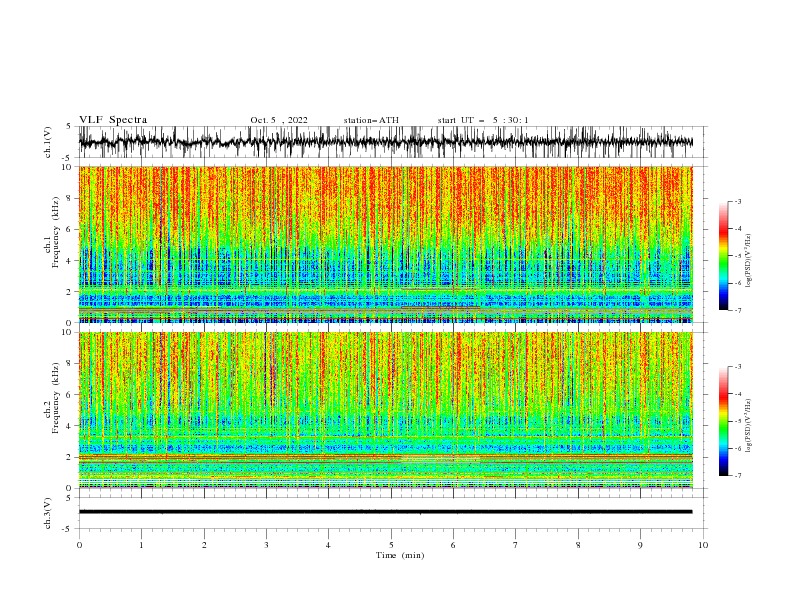This screenshot has height=612, width=792.
Task: Click time axis tick label "0"
Action: tap(79, 545)
